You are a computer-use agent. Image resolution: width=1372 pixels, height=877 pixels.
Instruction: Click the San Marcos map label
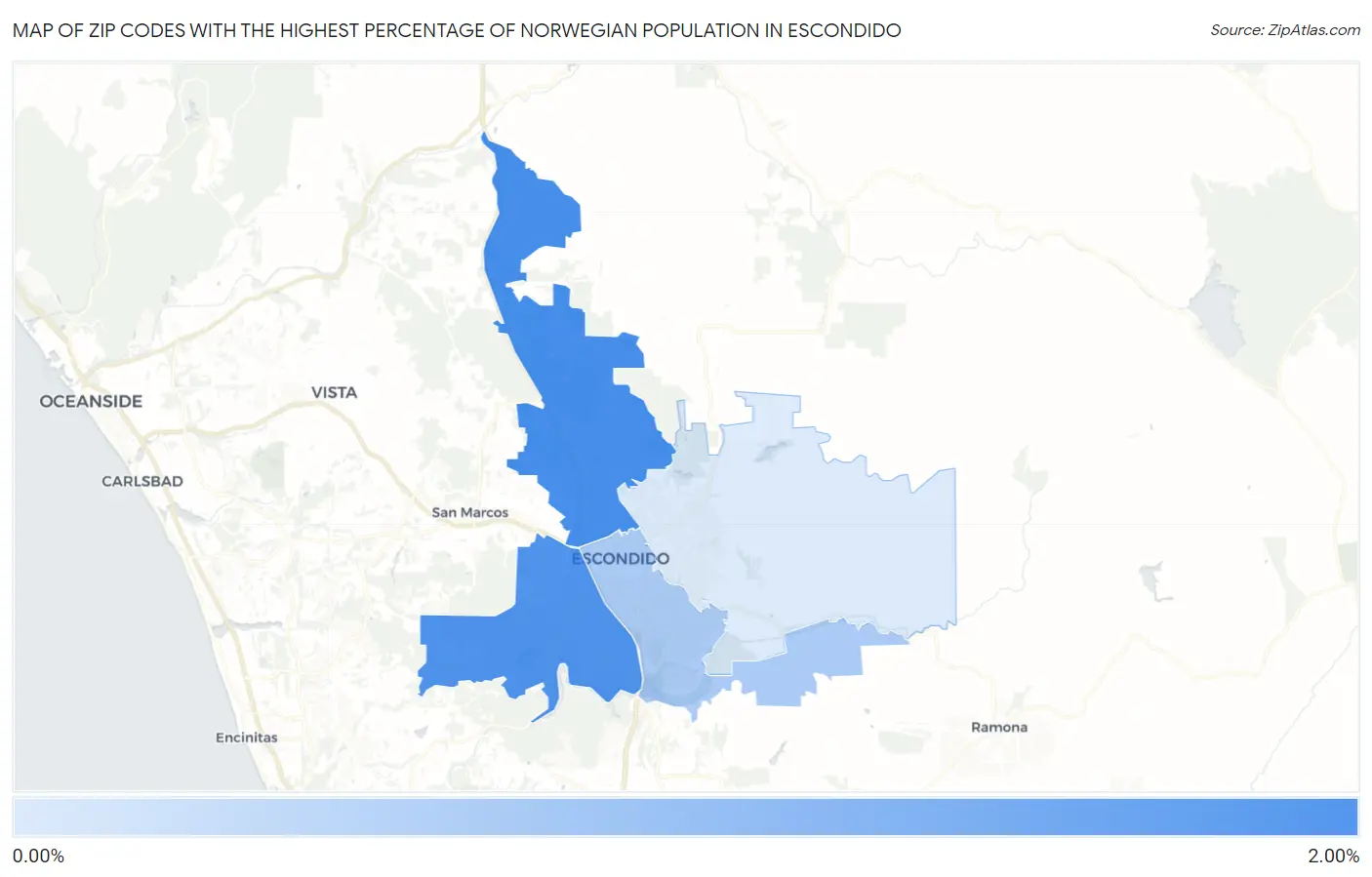[470, 512]
